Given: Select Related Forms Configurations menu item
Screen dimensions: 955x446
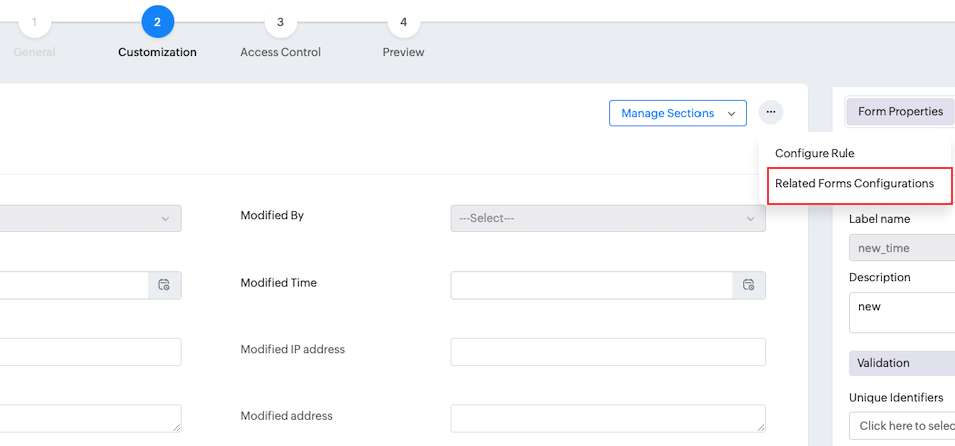Looking at the screenshot, I should [854, 184].
